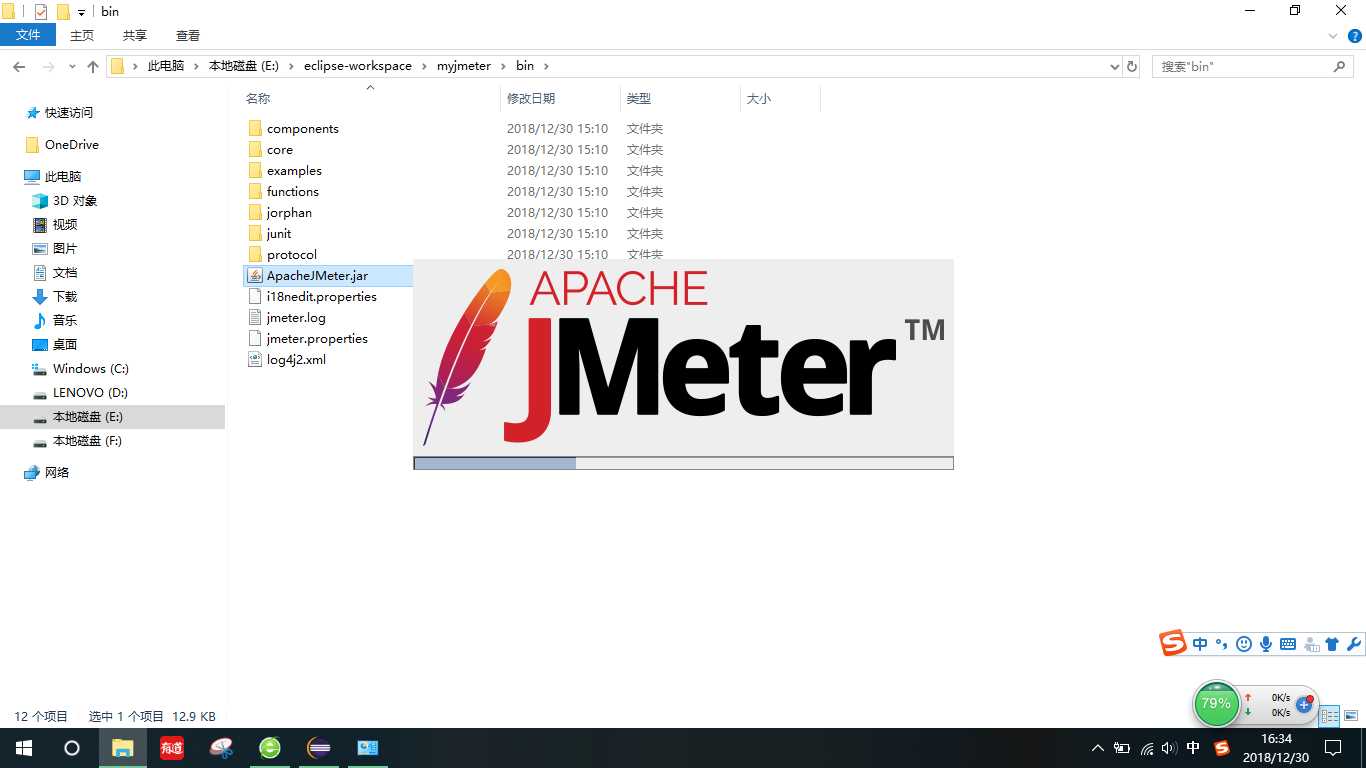Expand the chevron after eclipse-workspace breadcrumb

[424, 66]
